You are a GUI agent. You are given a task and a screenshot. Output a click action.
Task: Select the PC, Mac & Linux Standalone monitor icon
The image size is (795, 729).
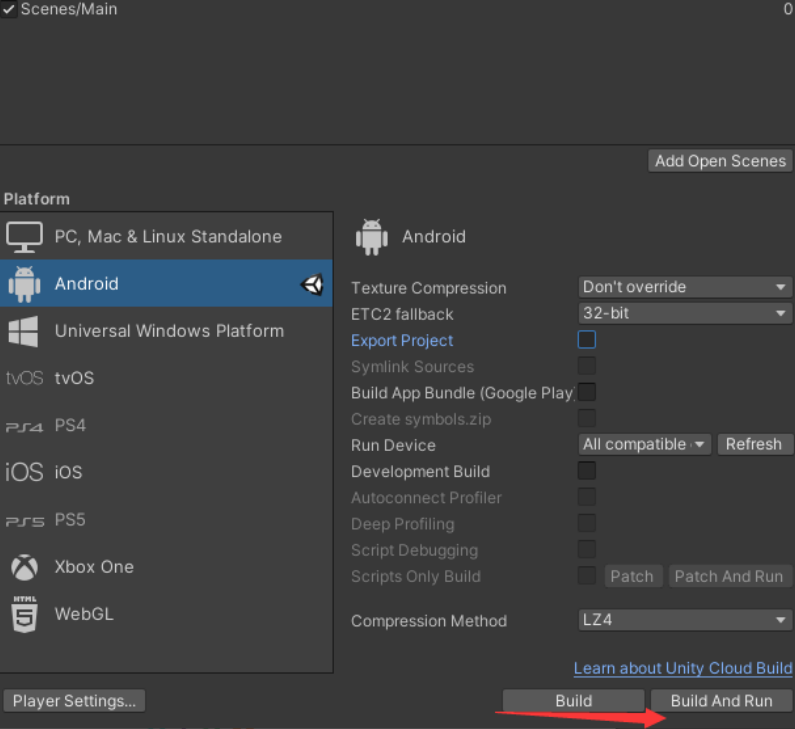[24, 236]
